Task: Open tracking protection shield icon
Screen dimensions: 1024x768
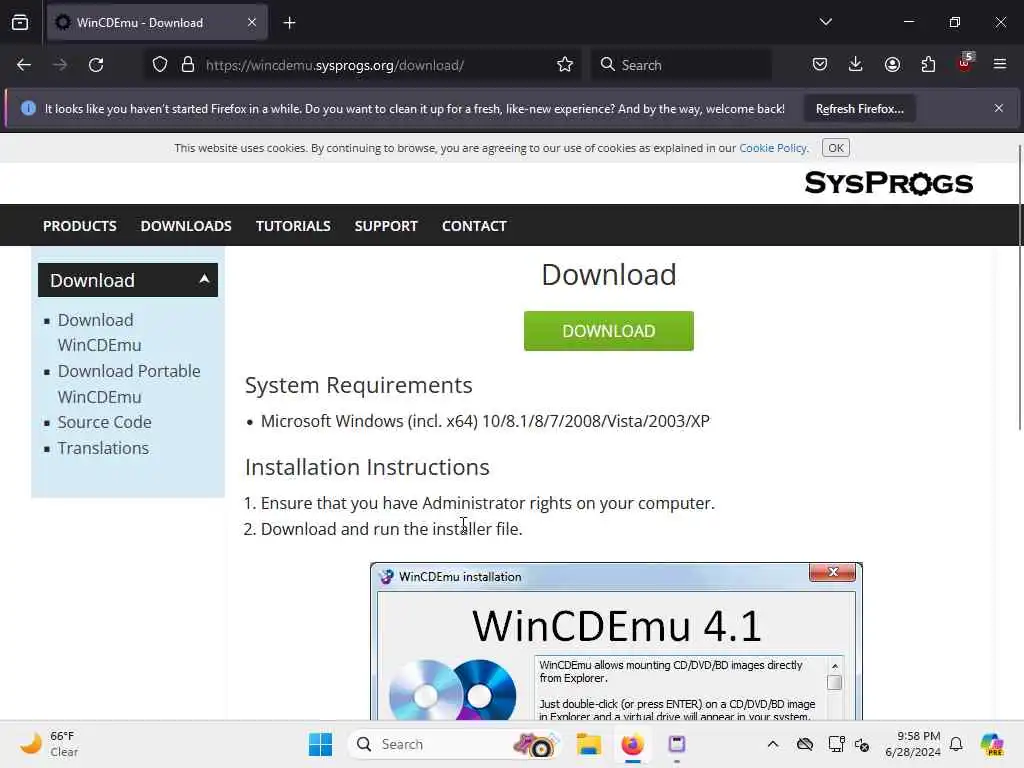Action: (x=160, y=65)
